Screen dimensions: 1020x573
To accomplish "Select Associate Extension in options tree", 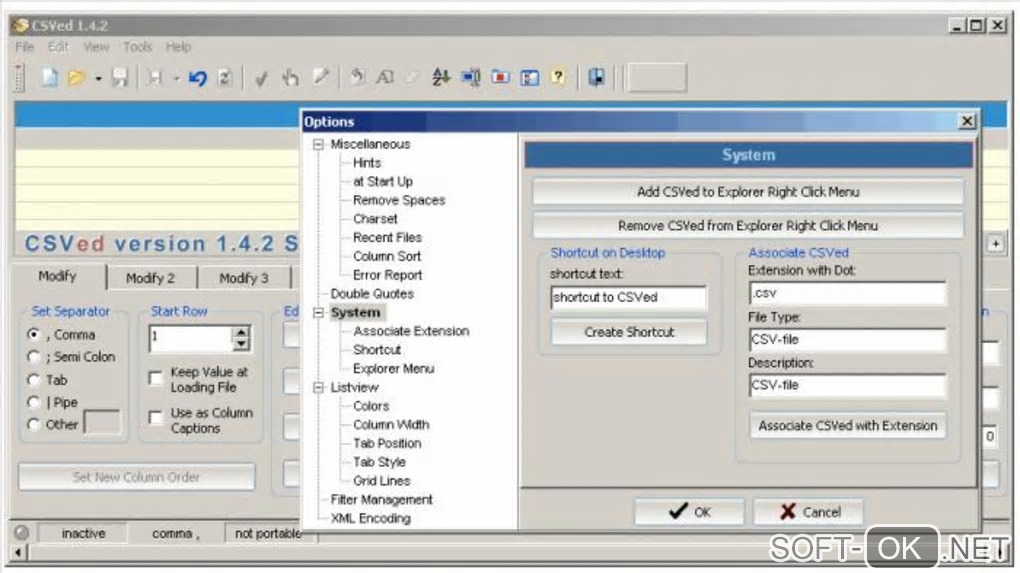I will (x=411, y=331).
